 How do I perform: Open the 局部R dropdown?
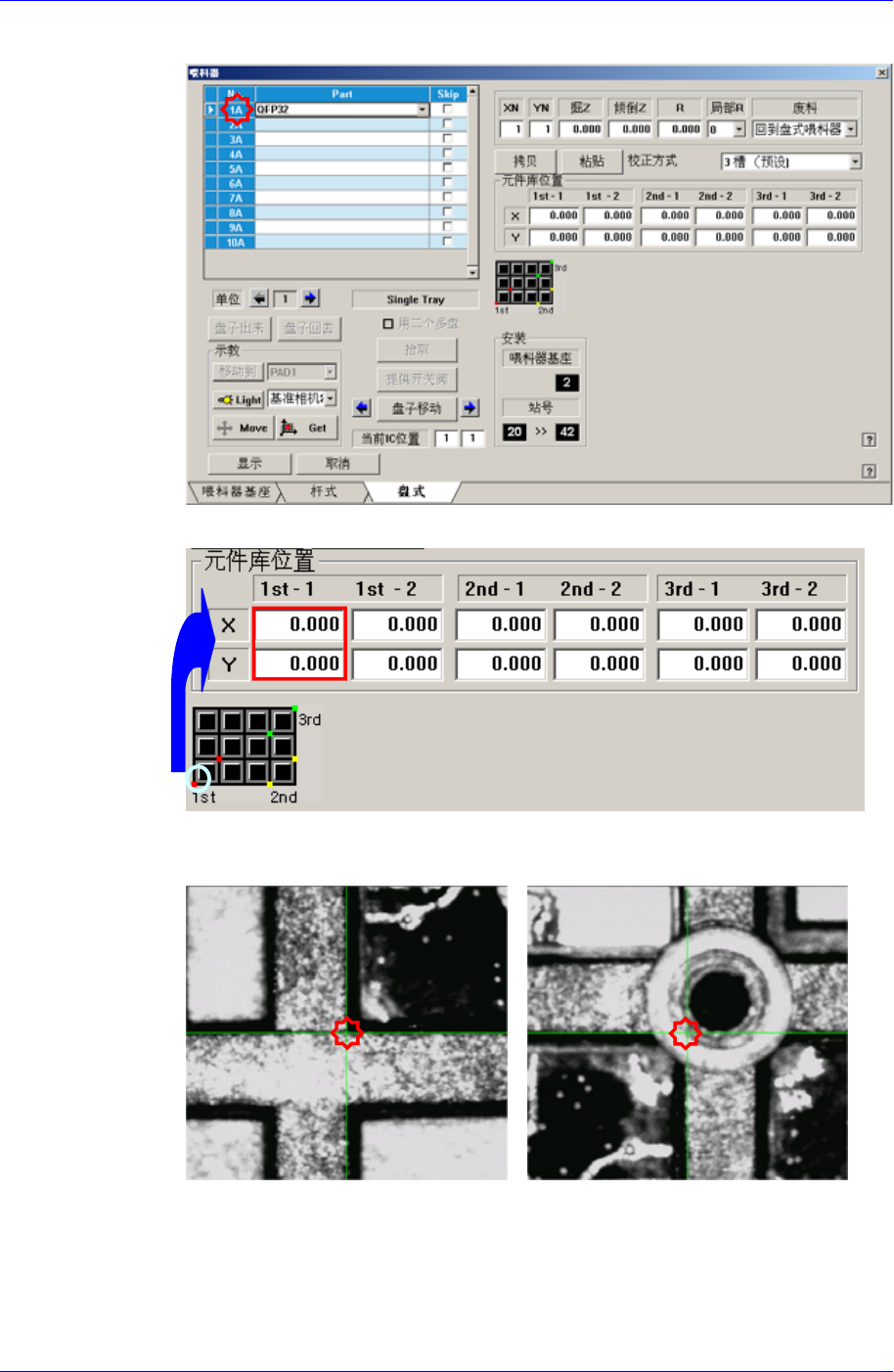(x=738, y=129)
